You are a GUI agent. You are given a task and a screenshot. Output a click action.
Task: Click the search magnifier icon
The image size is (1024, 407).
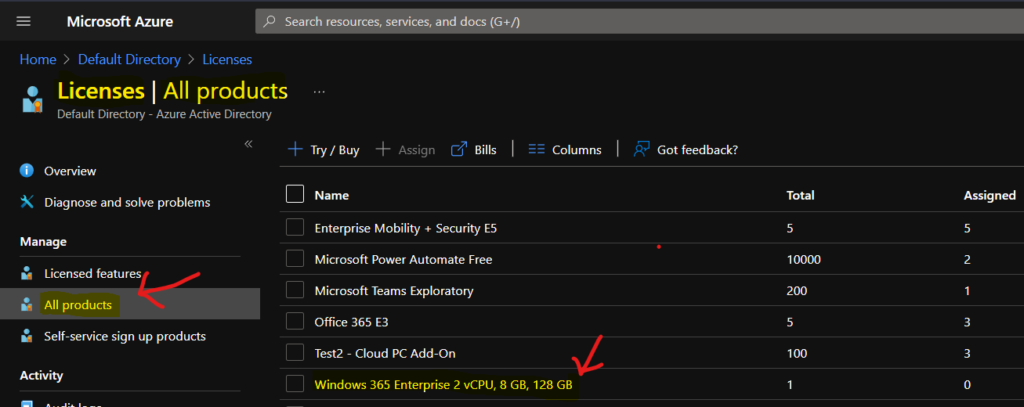click(x=269, y=22)
